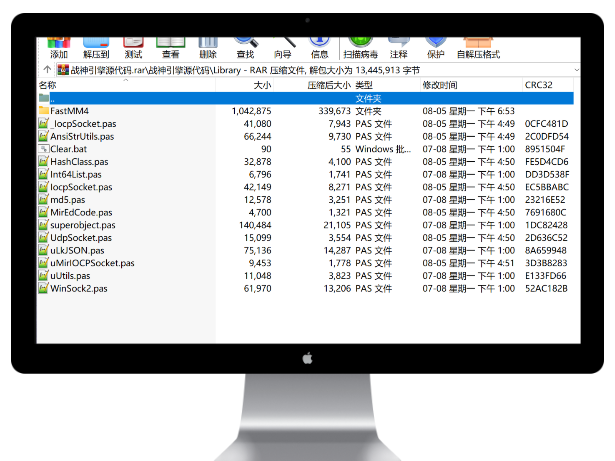This screenshot has height=461, width=615.
Task: Open the 查找 (Find) tool
Action: coord(245,49)
